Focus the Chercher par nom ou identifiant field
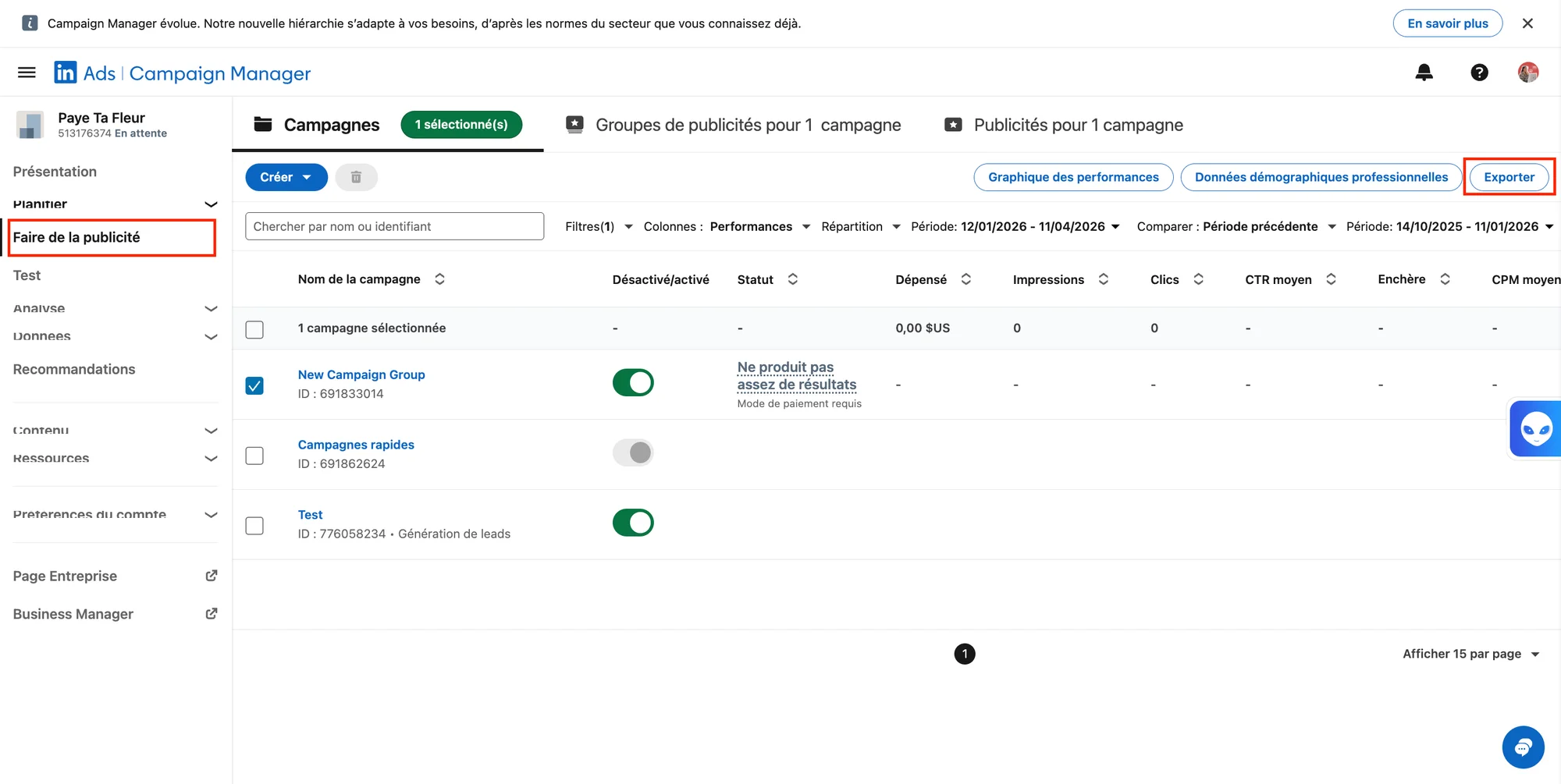Viewport: 1561px width, 784px height. (394, 226)
